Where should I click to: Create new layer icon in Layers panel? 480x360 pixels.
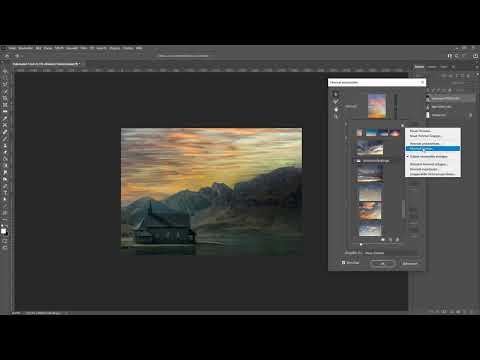465,312
